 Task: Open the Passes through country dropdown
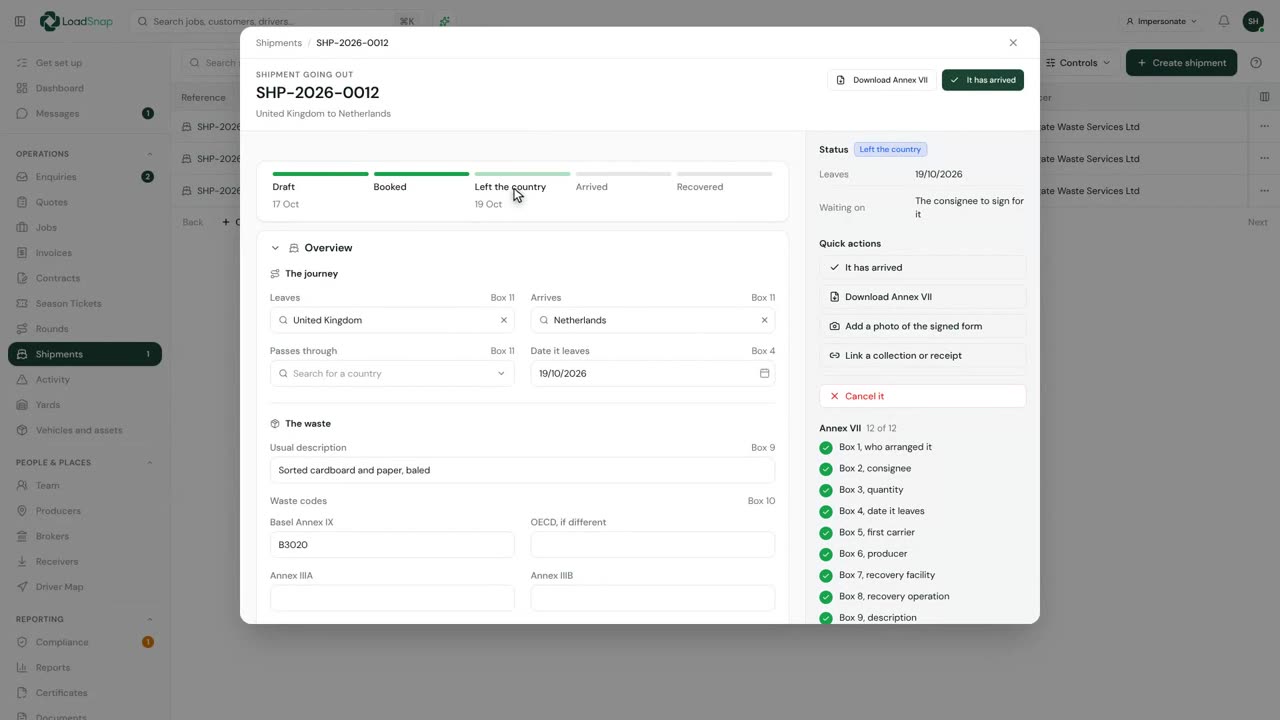click(392, 373)
